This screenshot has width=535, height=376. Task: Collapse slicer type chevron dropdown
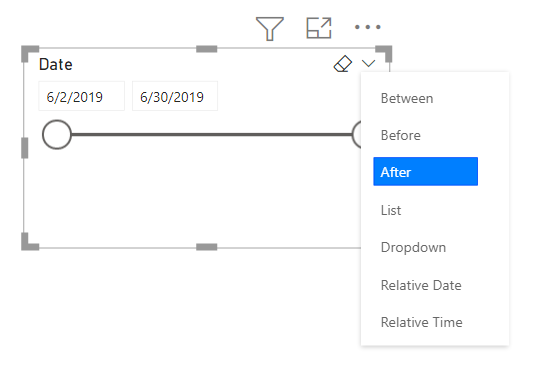[x=368, y=63]
